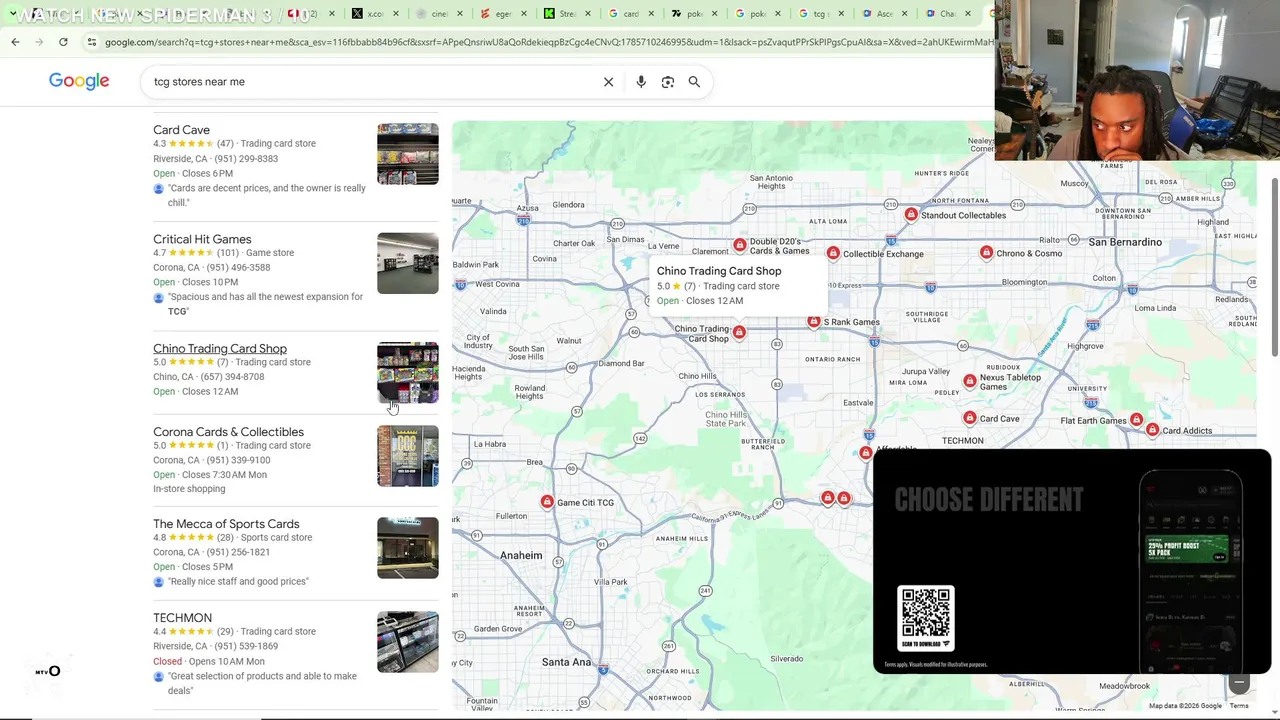
Task: View the TECHMON store photo
Action: tap(408, 642)
